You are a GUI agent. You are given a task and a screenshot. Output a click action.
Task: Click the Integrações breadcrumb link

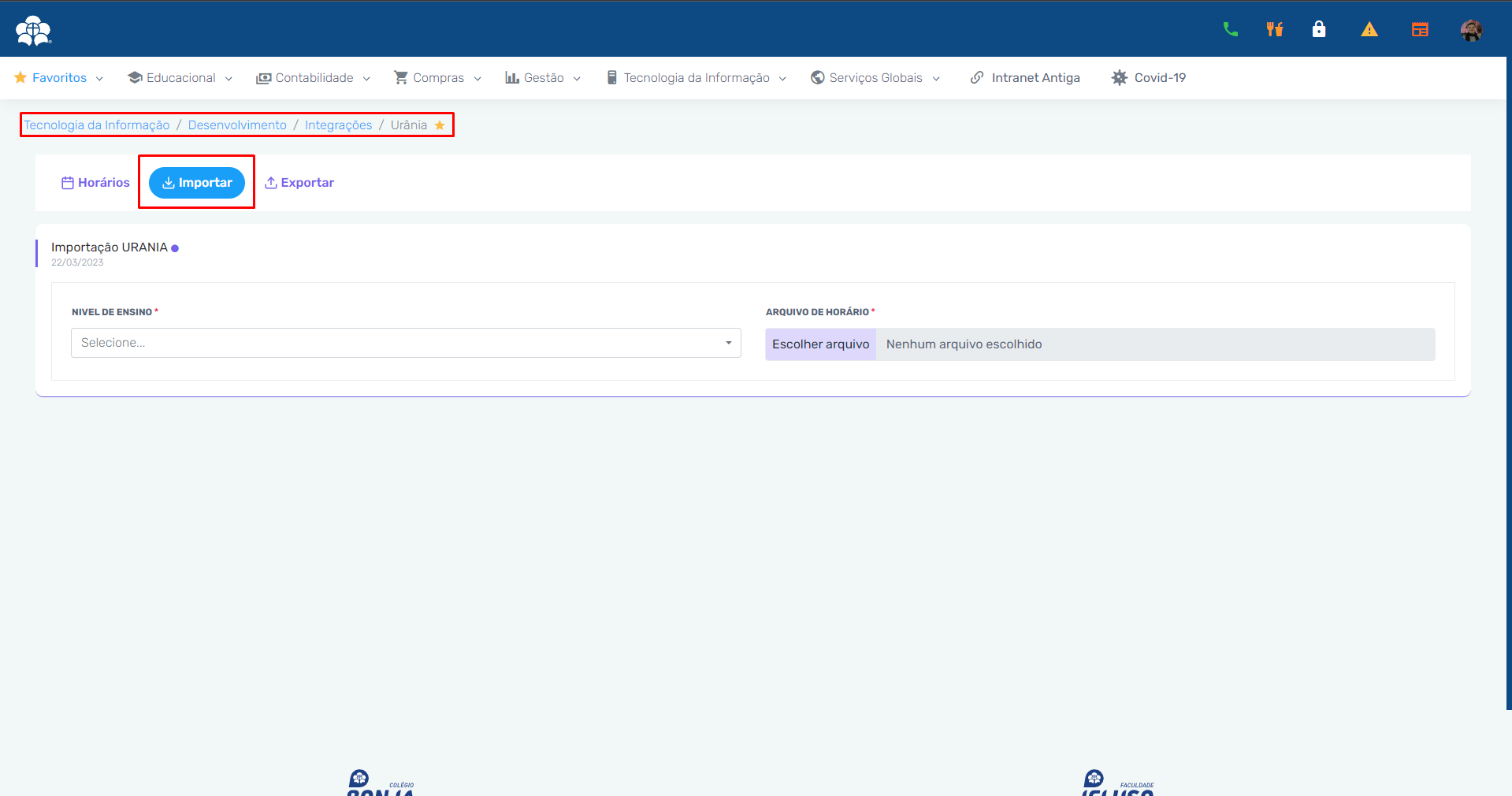pyautogui.click(x=338, y=125)
